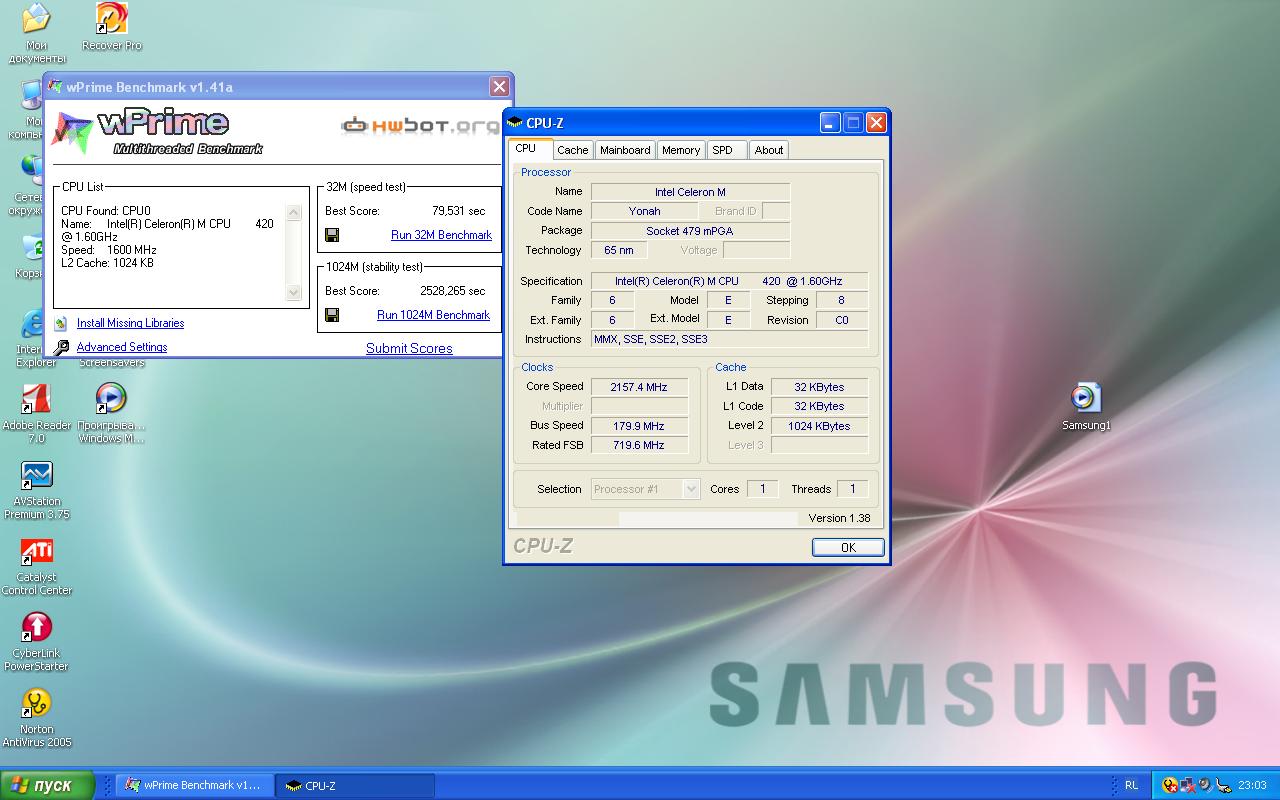
Task: Switch to CPU-Z taskbar button
Action: click(x=355, y=785)
